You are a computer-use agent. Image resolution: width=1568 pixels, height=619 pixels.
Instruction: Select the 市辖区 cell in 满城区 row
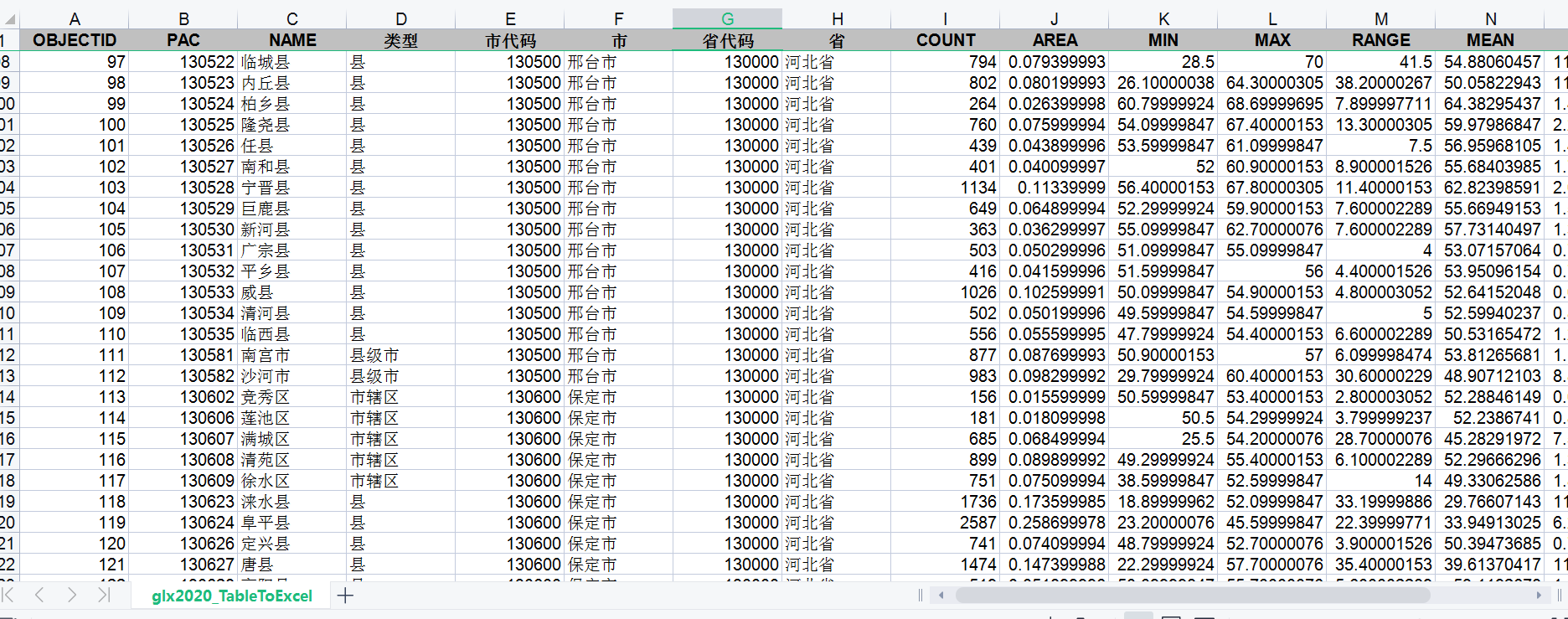click(401, 439)
